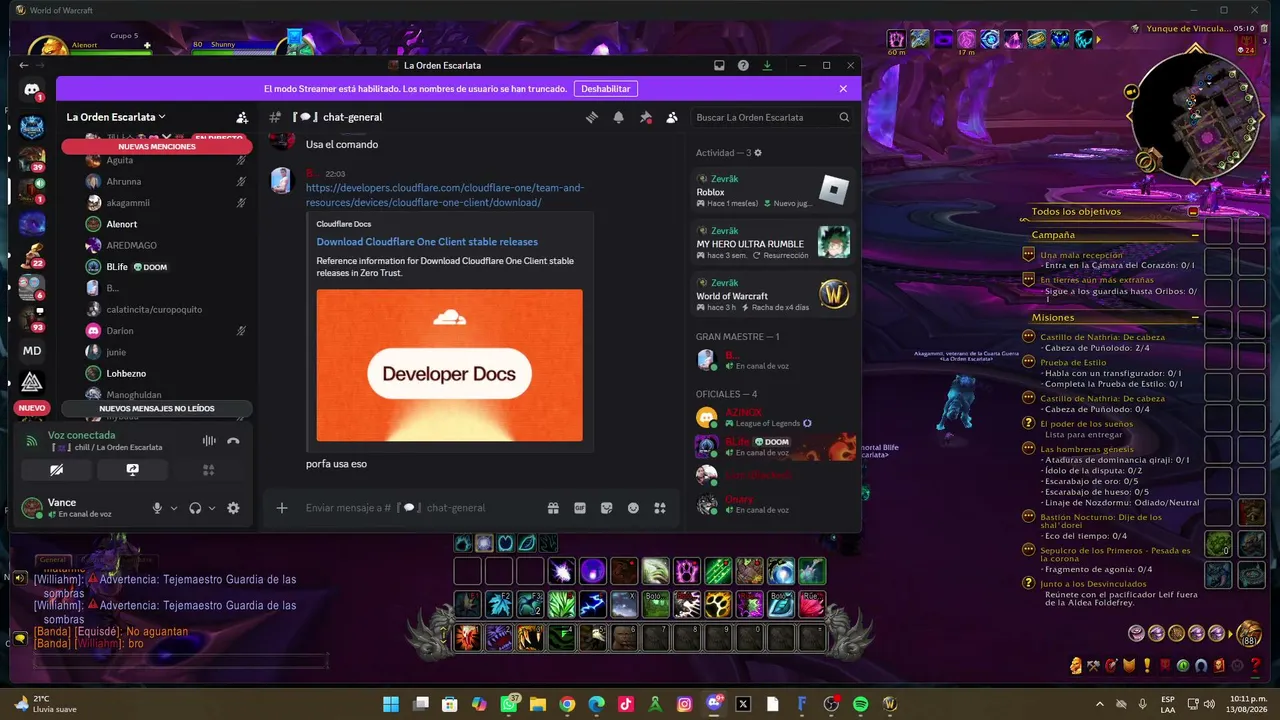Open Google Chrome from the taskbar

point(567,704)
